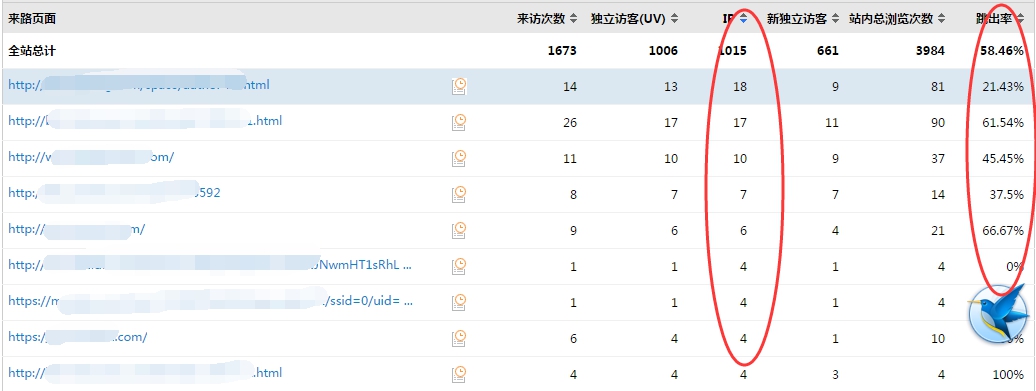
Task: Select the 全站总计 summary row
Action: click(x=518, y=51)
